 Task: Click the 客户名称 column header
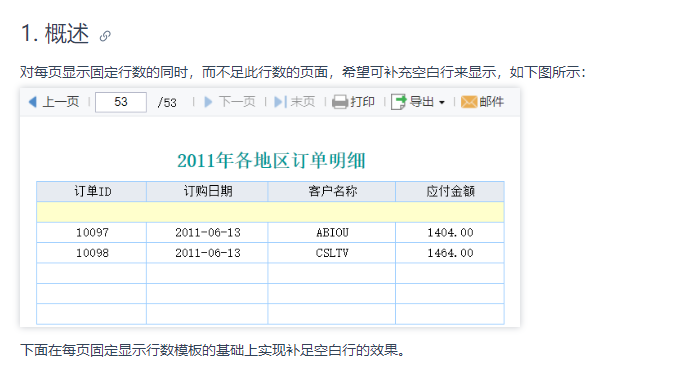[332, 191]
